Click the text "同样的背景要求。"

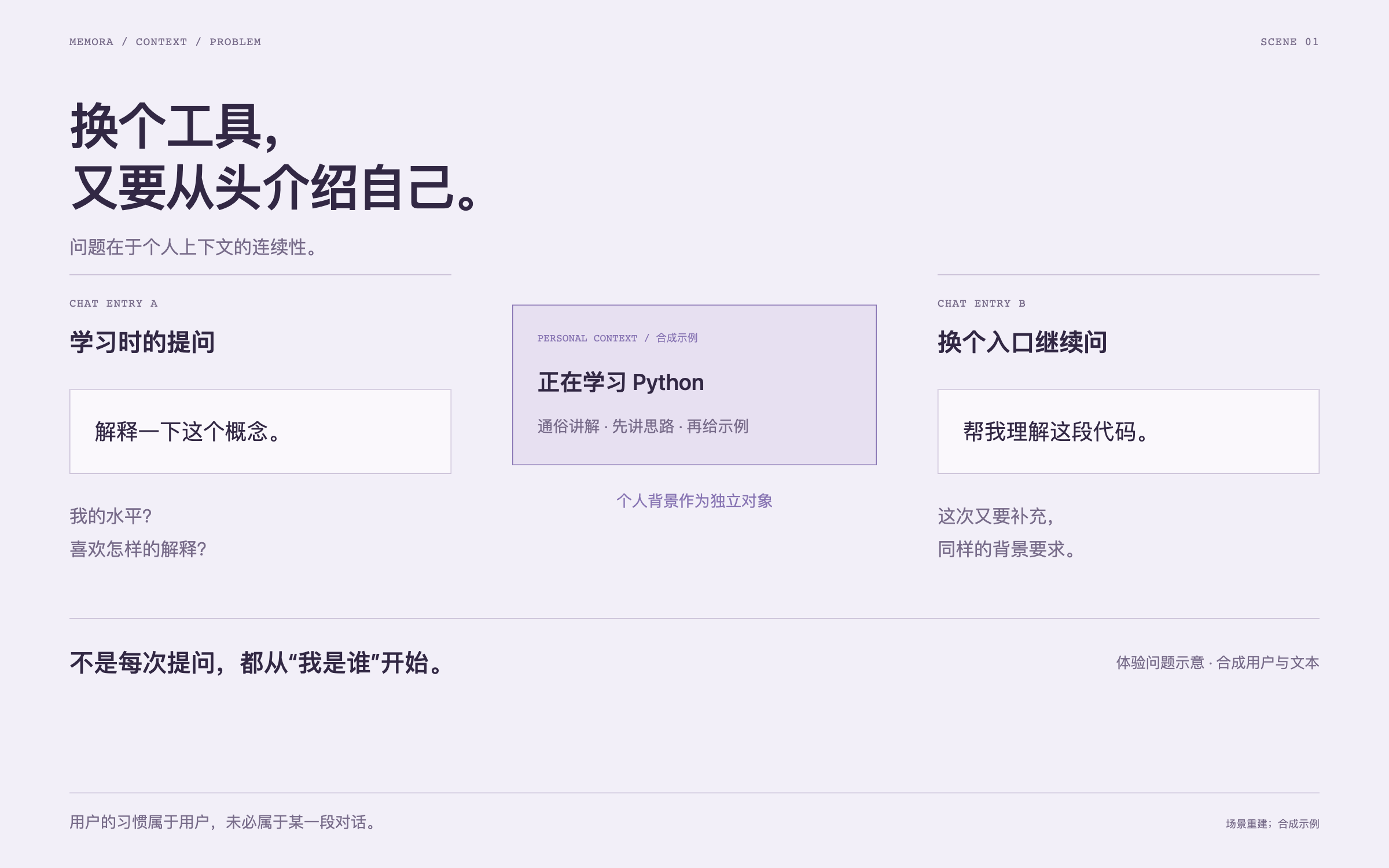point(1007,549)
